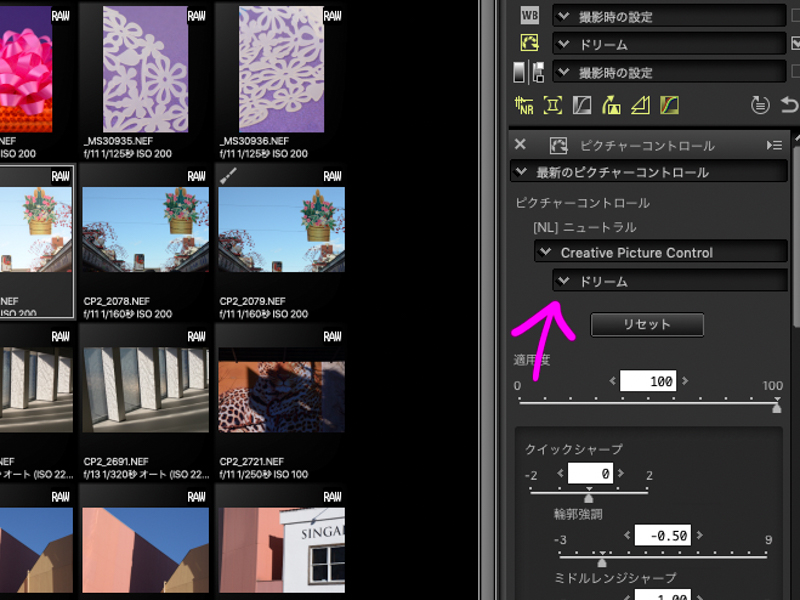
Task: Open the ピクチャーコントロール panel options menu icon
Action: (774, 145)
